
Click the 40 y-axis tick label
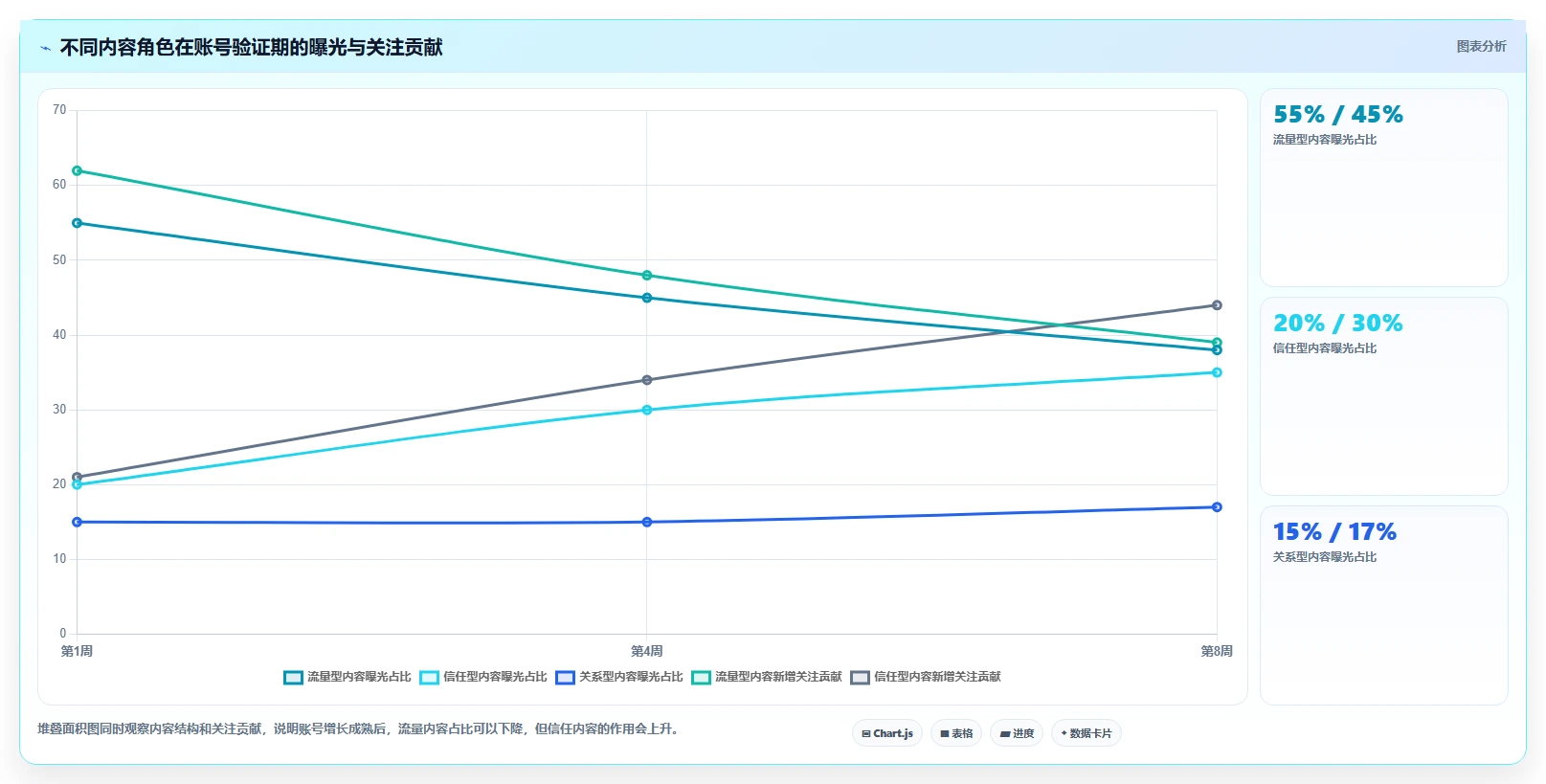tap(59, 335)
